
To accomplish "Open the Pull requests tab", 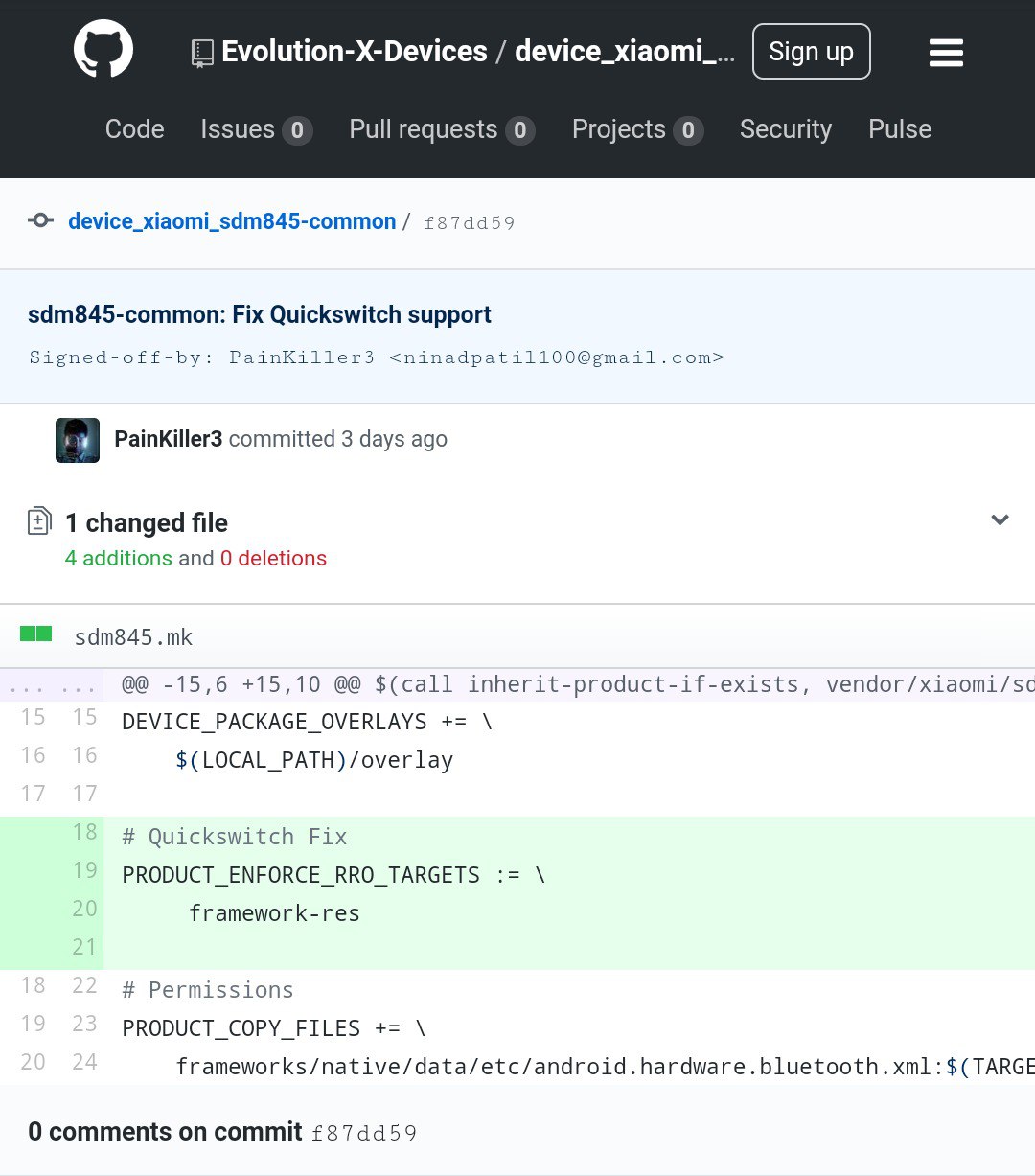I will point(442,129).
